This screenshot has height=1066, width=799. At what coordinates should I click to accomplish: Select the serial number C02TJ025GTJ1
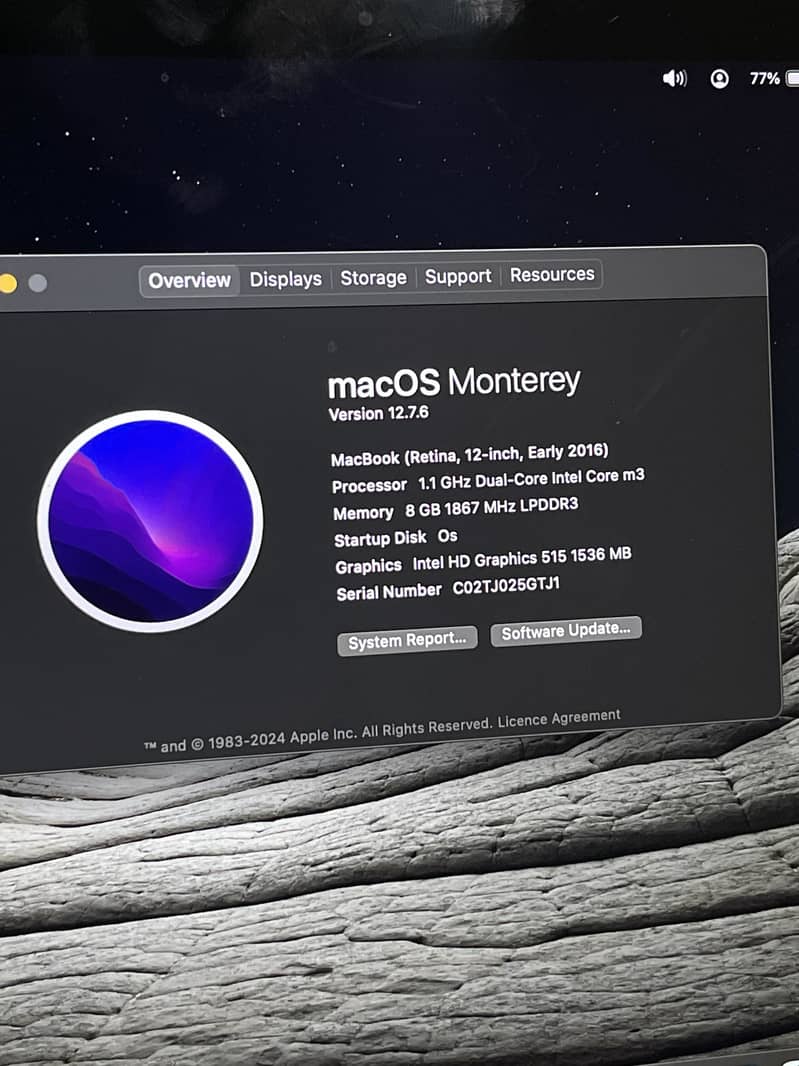tap(507, 586)
